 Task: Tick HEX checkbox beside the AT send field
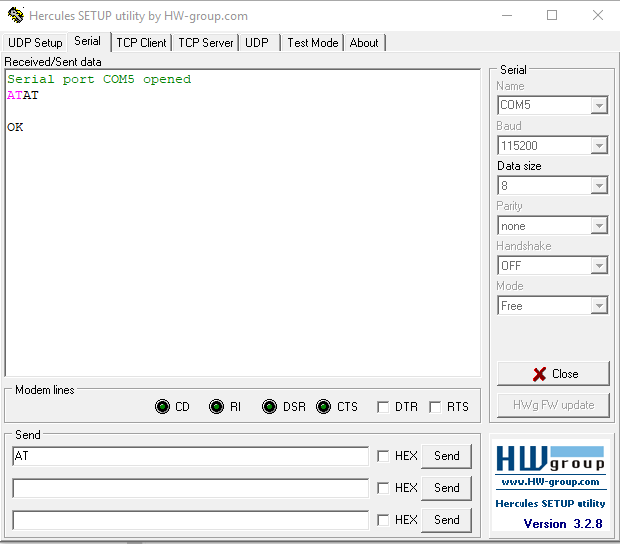pos(383,456)
